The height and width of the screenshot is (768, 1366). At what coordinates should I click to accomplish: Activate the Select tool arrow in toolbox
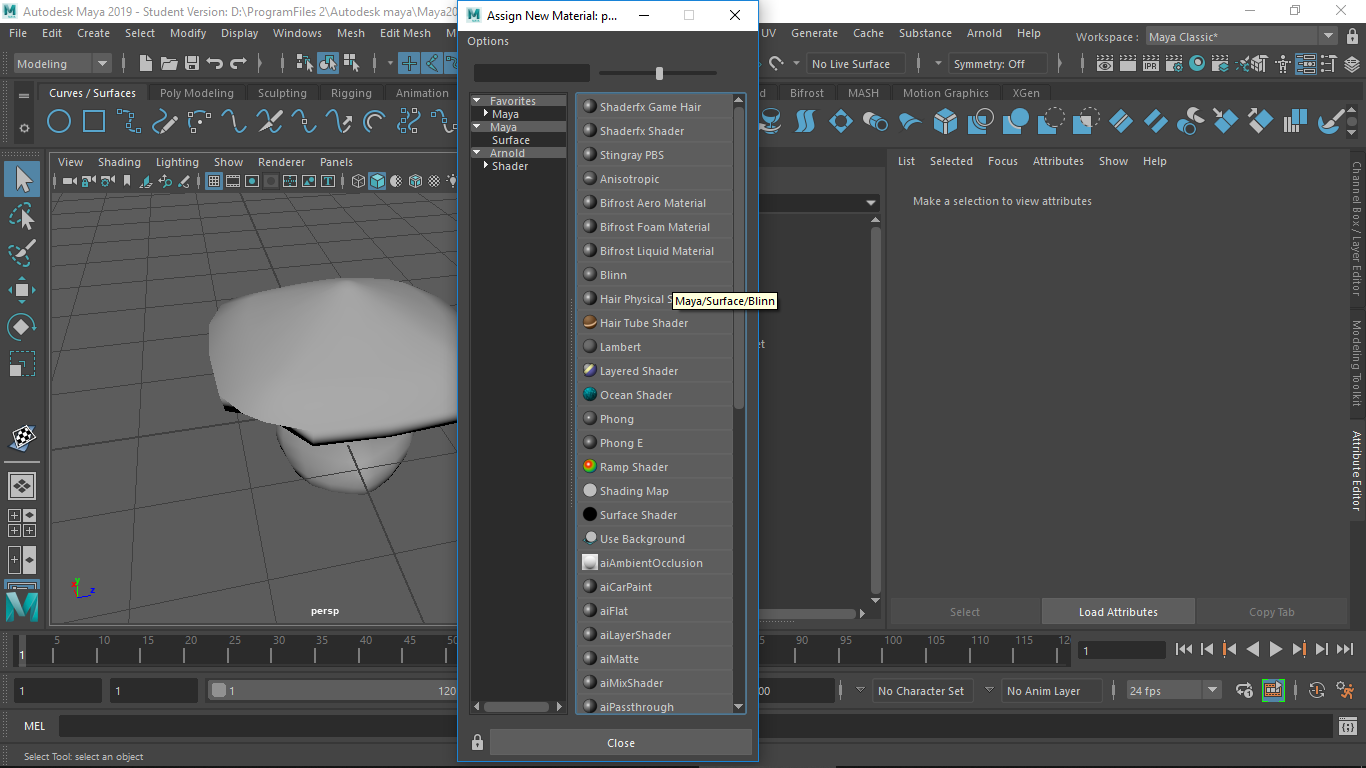click(22, 179)
